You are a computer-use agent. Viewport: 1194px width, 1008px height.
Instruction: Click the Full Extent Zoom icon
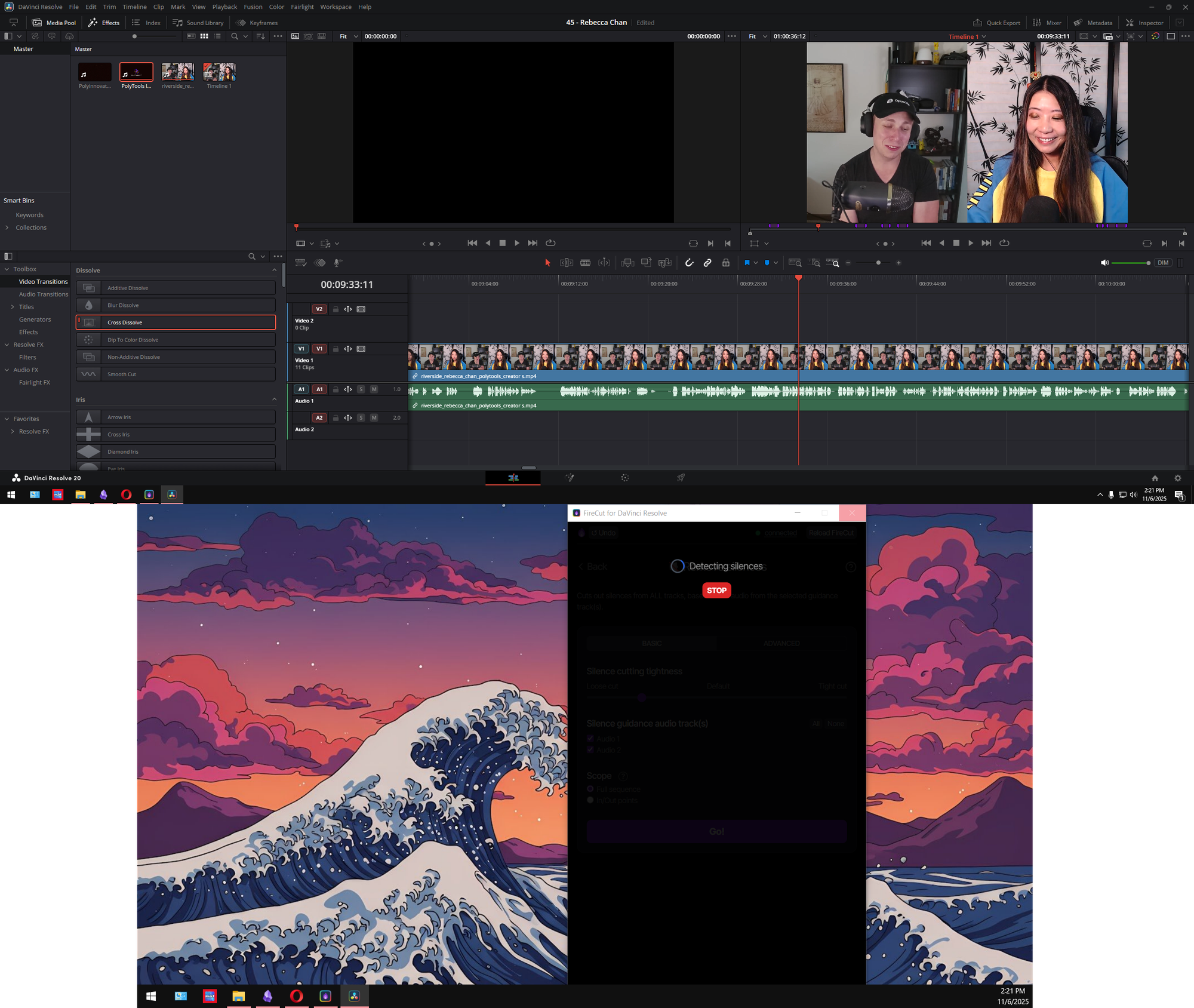tap(795, 263)
